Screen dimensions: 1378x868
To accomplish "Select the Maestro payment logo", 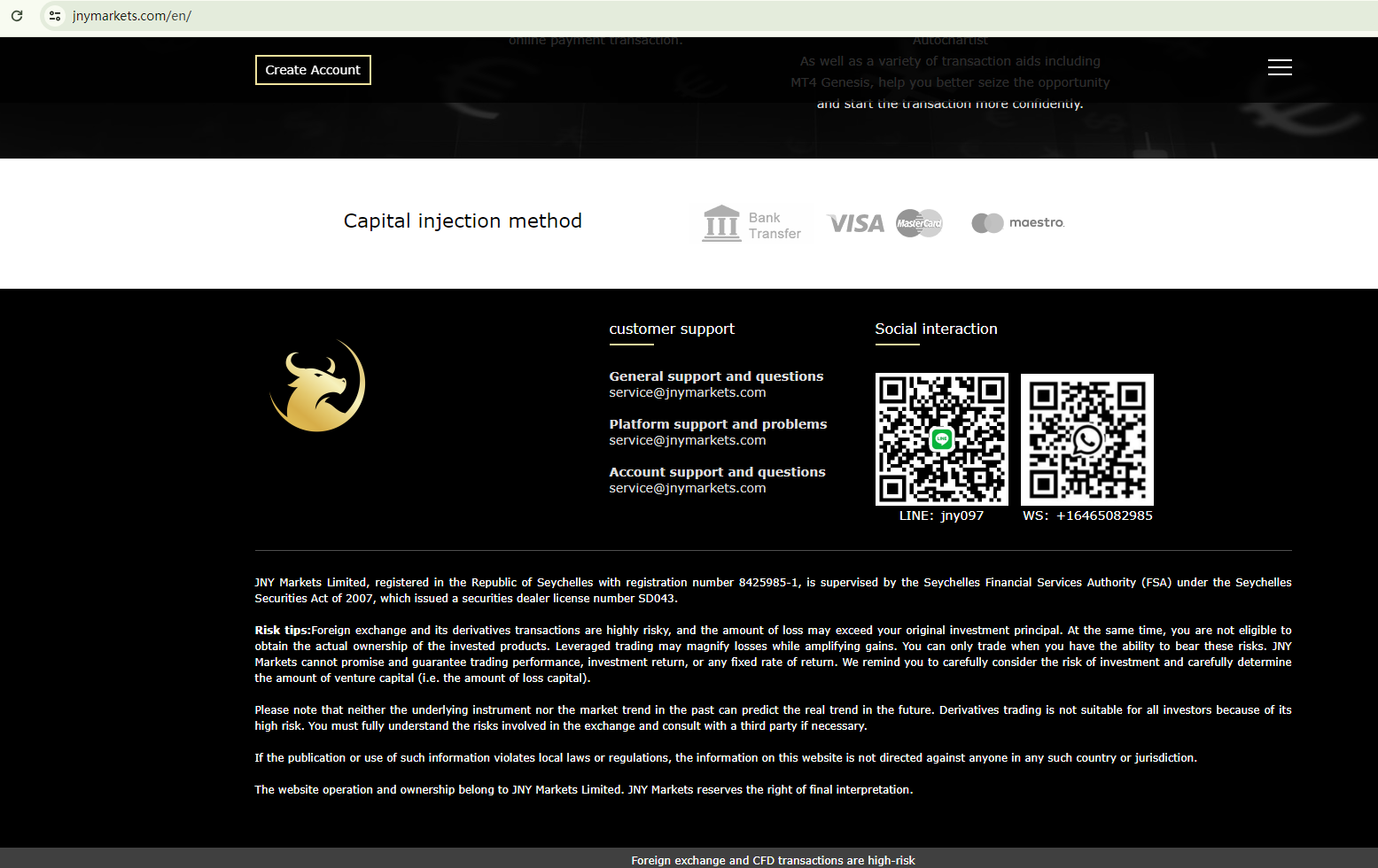I will [x=1018, y=223].
